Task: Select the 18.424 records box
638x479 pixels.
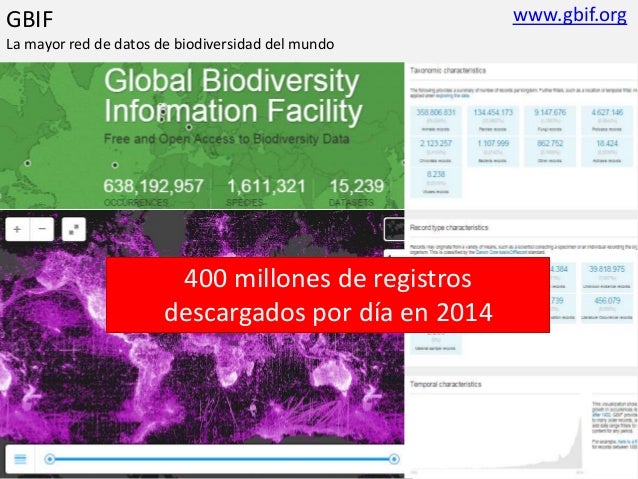Action: click(607, 151)
